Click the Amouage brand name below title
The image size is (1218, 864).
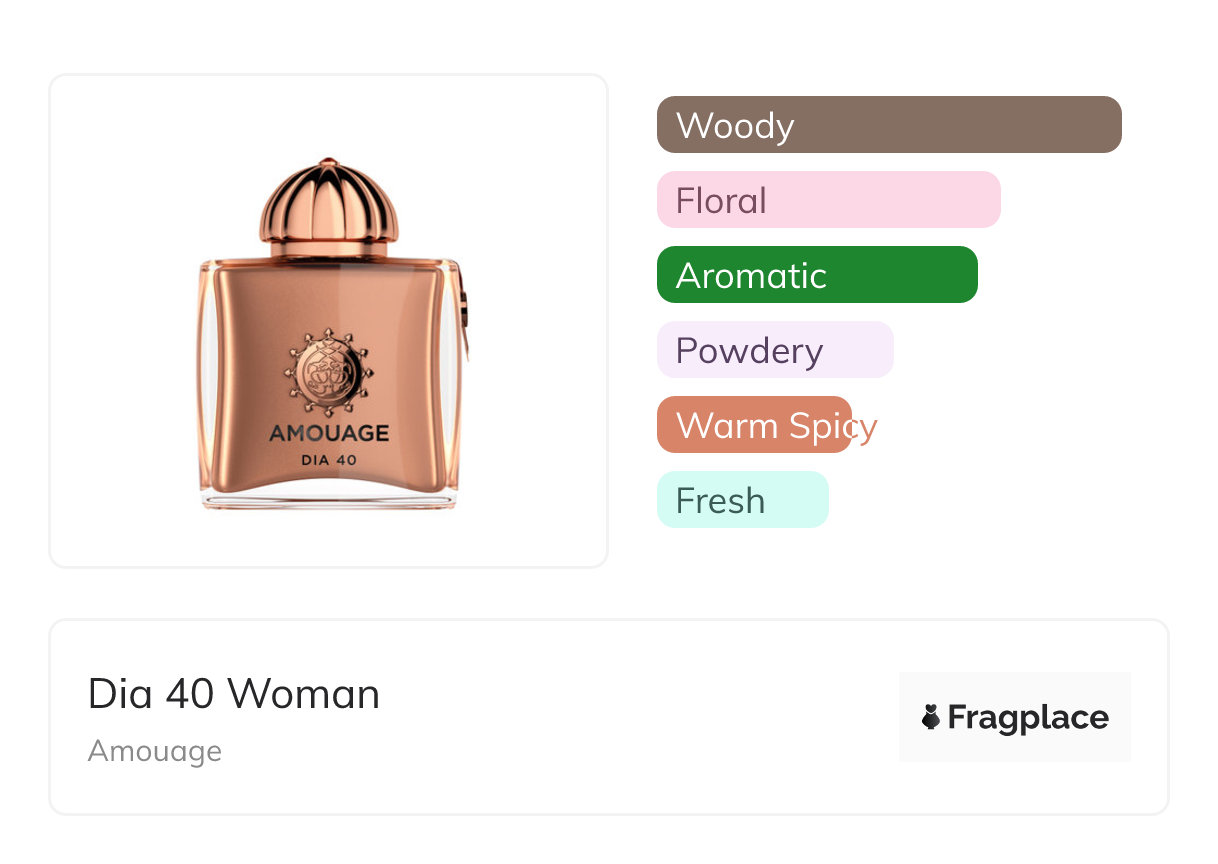[155, 751]
